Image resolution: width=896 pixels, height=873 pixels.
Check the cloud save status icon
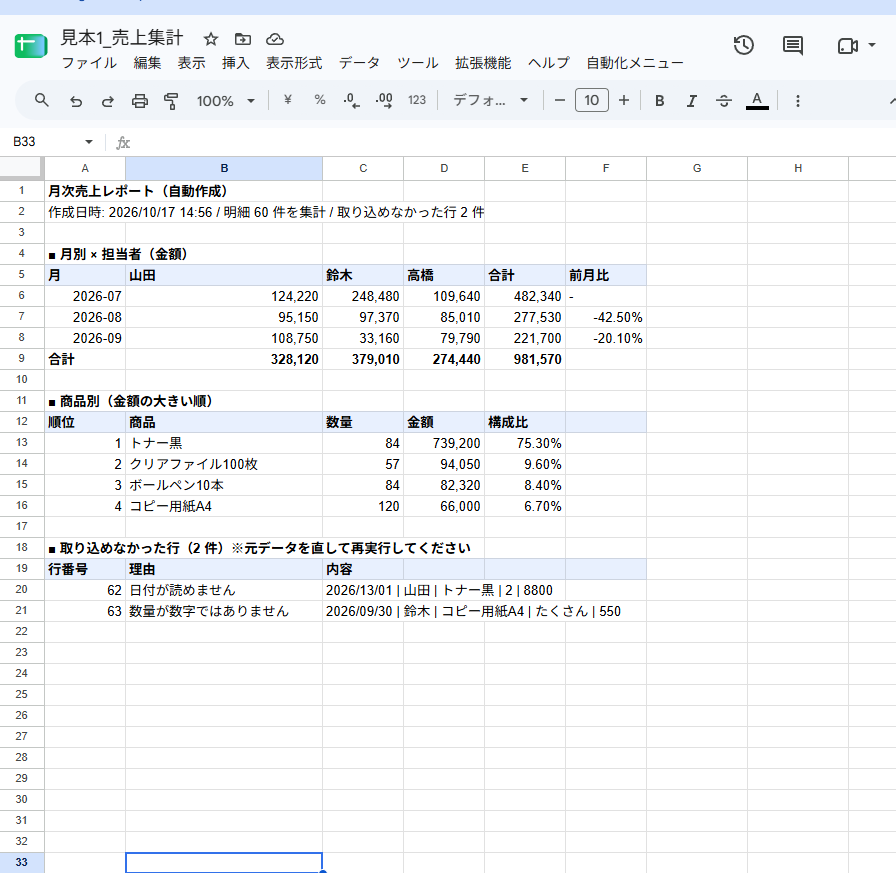click(275, 39)
